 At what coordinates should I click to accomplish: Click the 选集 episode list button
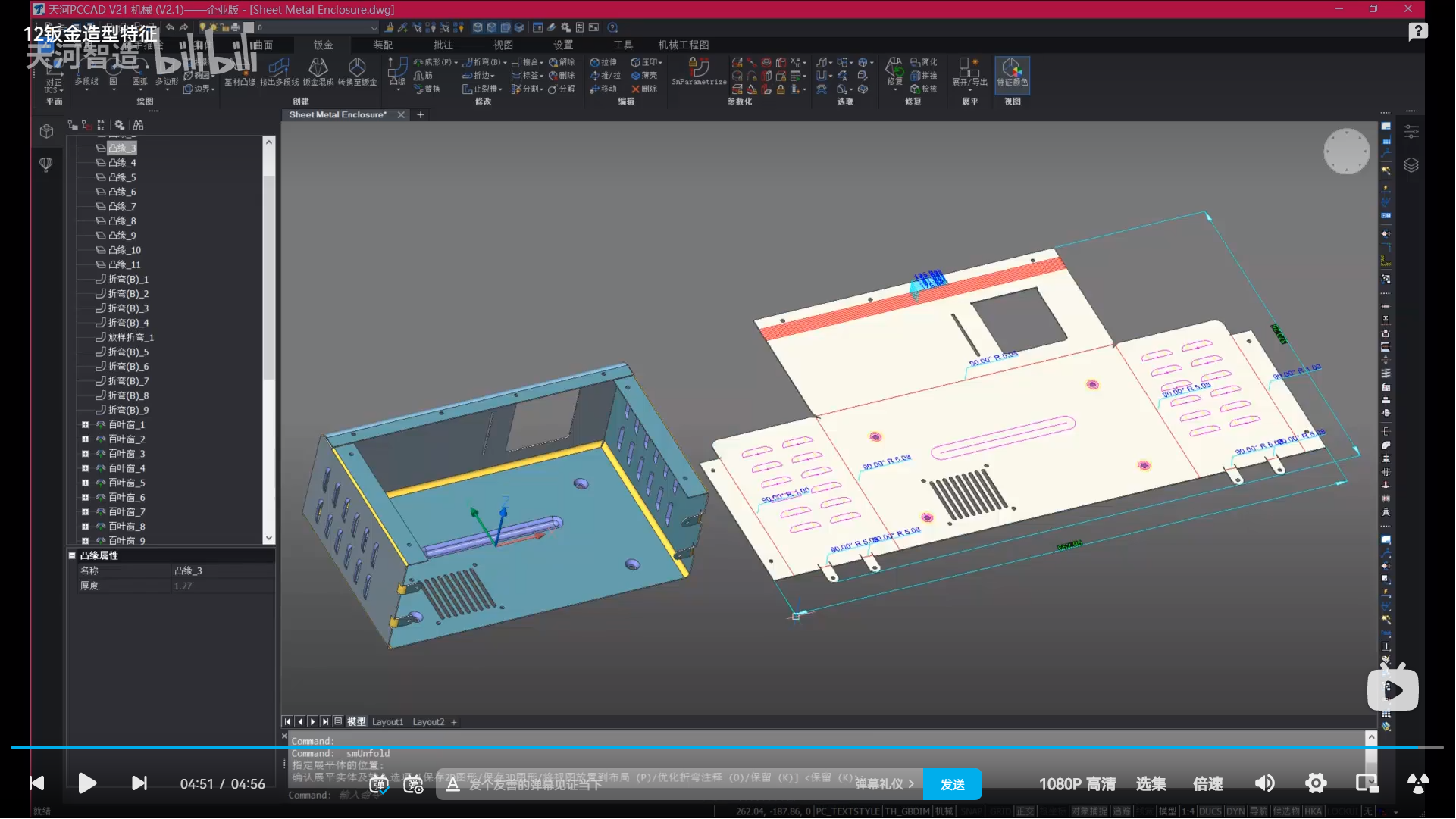click(x=1151, y=785)
